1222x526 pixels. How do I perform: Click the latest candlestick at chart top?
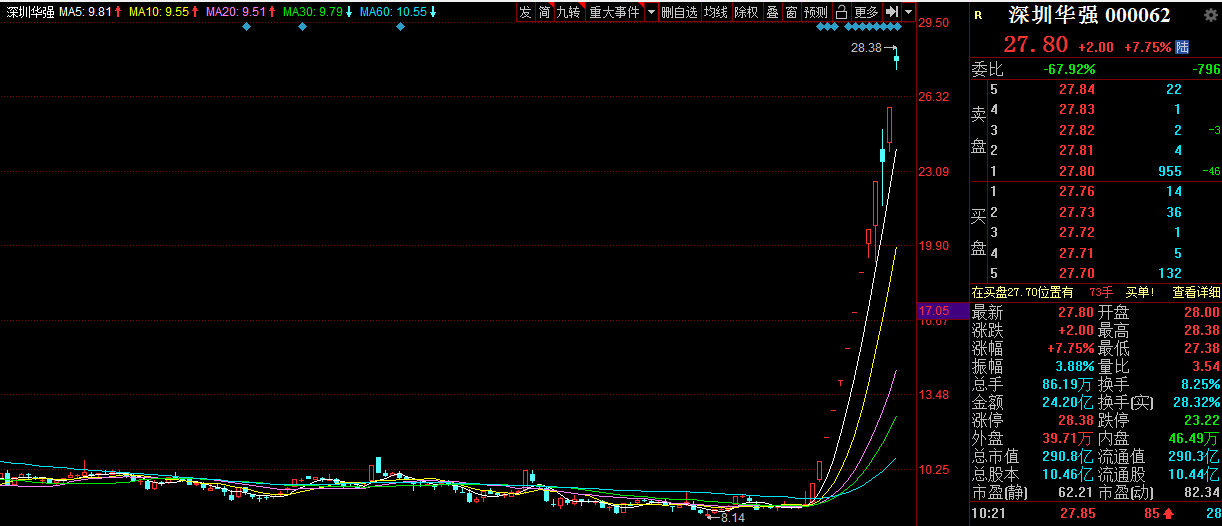[897, 60]
